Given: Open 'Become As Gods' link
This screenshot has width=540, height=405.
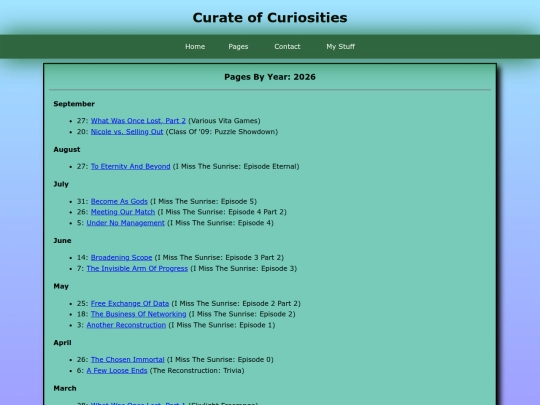Looking at the screenshot, I should (119, 201).
